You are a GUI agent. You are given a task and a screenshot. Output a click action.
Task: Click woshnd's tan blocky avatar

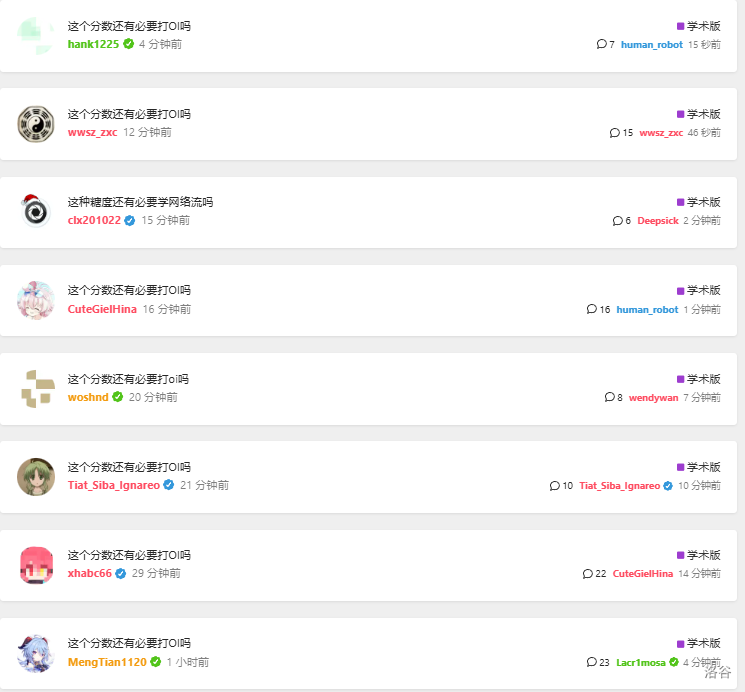point(36,388)
